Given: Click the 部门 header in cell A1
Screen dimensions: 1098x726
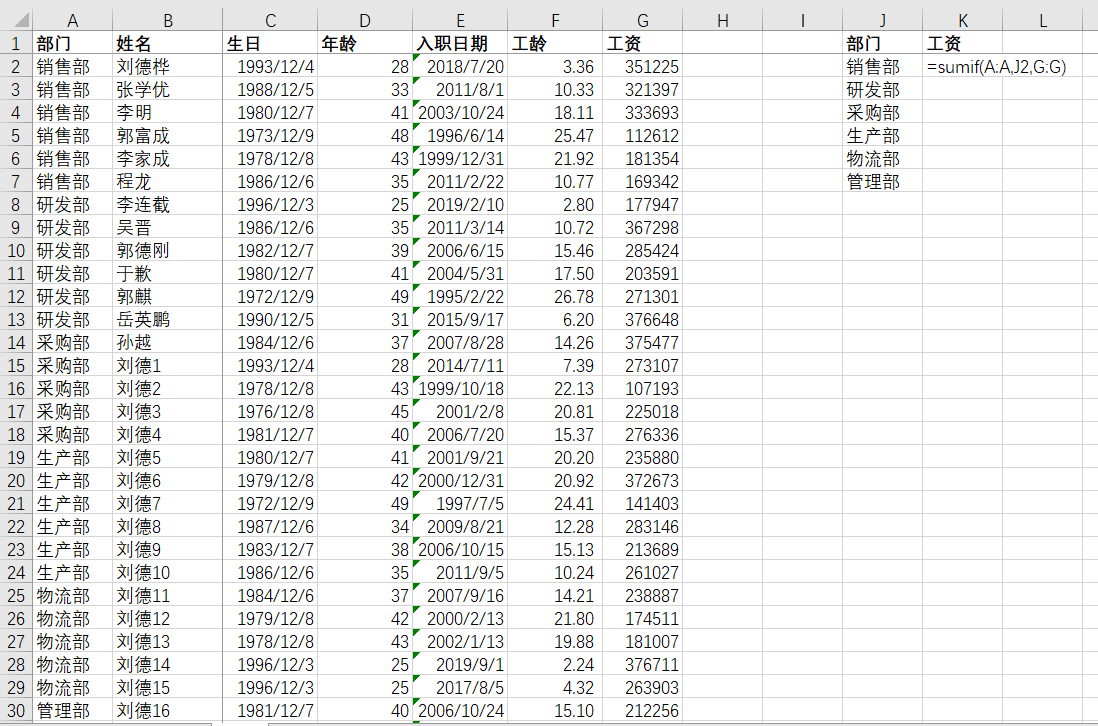Looking at the screenshot, I should pyautogui.click(x=54, y=44).
